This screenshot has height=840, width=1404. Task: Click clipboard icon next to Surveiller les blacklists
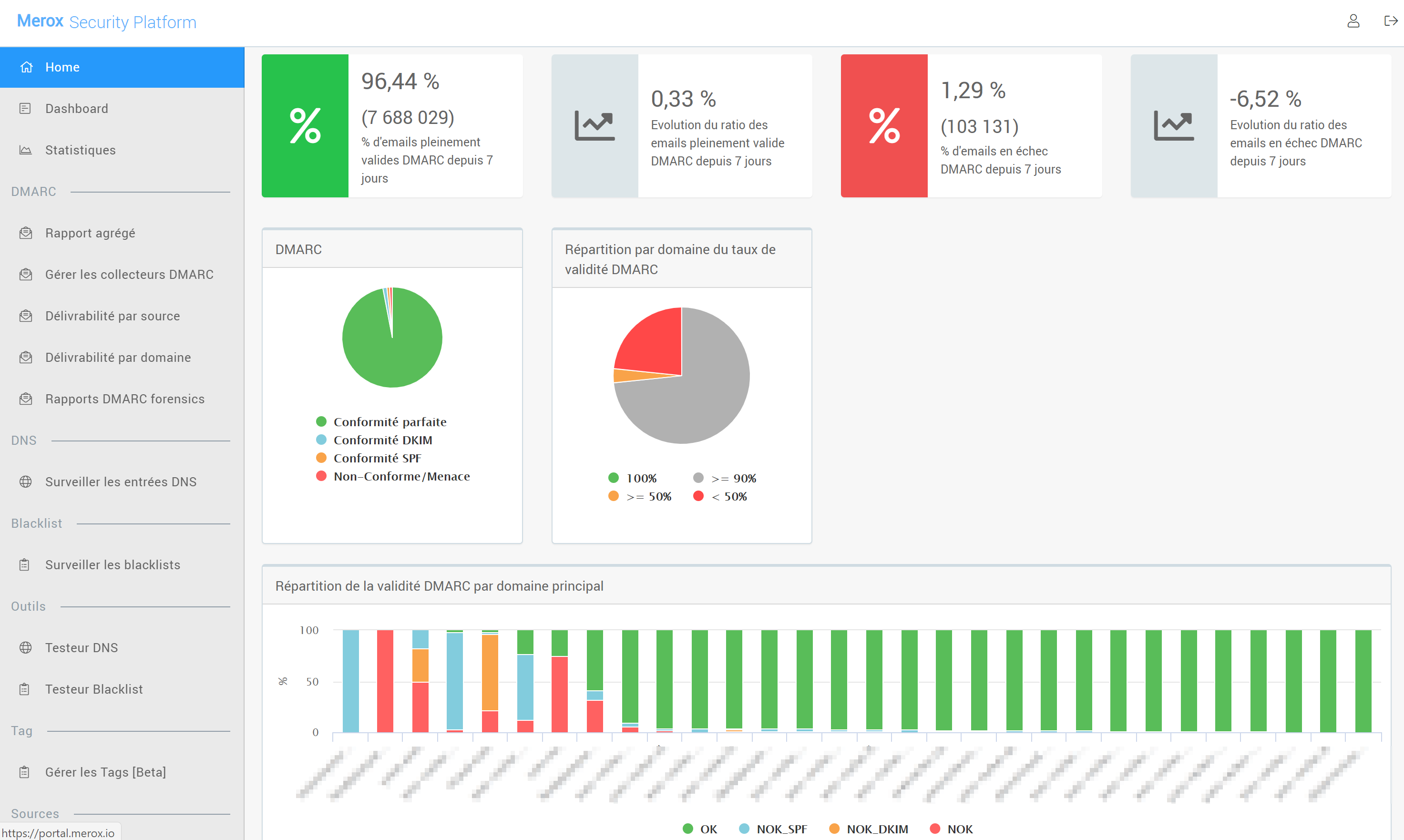click(25, 565)
